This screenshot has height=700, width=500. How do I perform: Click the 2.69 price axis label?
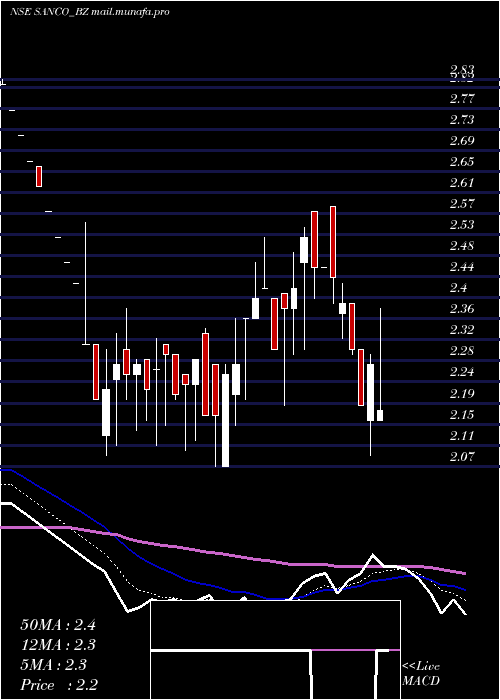(x=462, y=141)
